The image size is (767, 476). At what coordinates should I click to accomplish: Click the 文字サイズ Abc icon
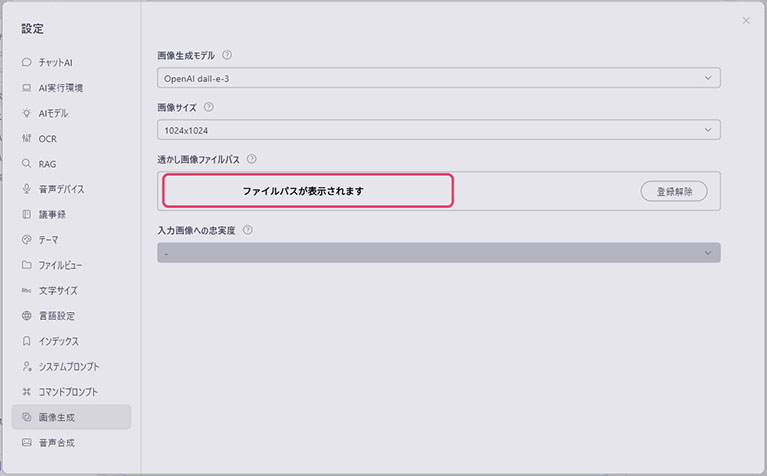27,290
